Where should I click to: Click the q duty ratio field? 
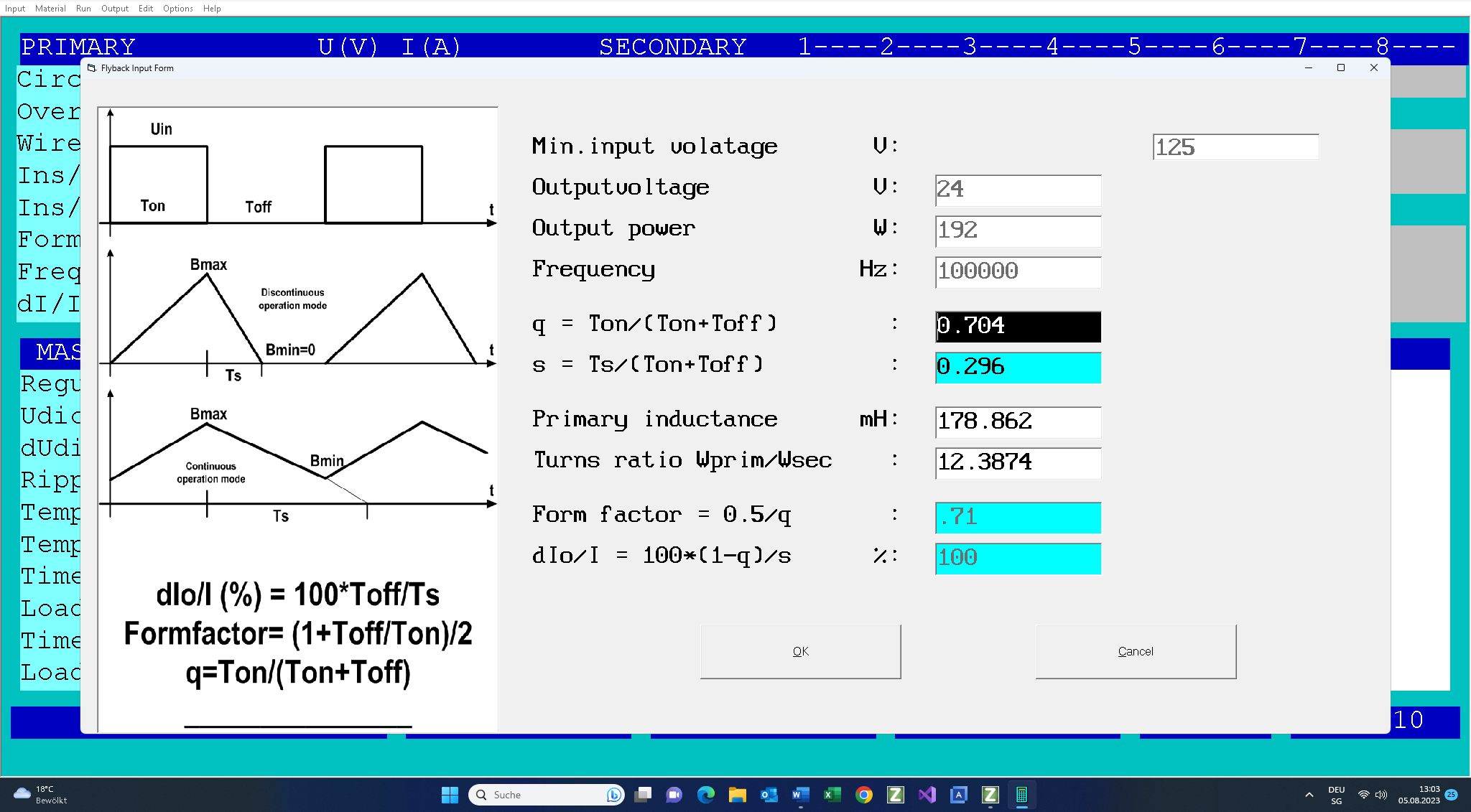(x=1017, y=326)
